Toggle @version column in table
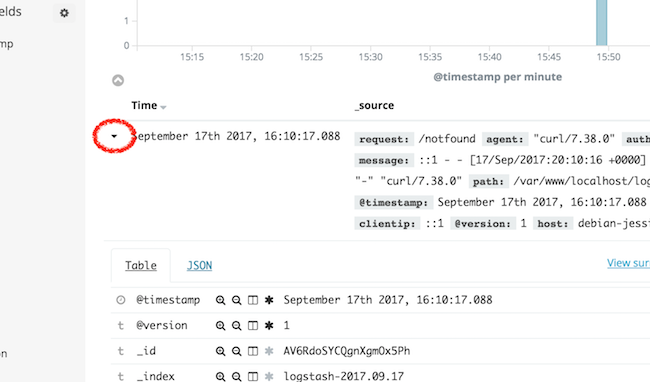The height and width of the screenshot is (382, 650). pos(253,326)
